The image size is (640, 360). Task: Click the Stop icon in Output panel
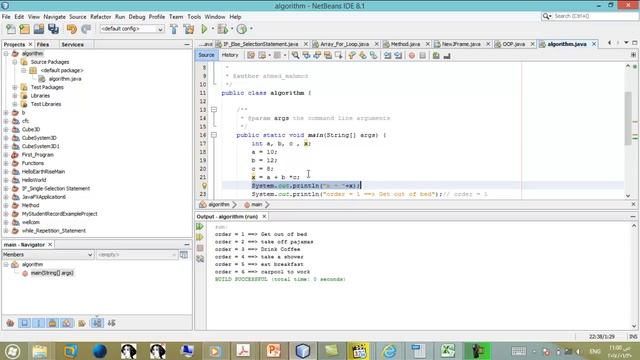200,248
